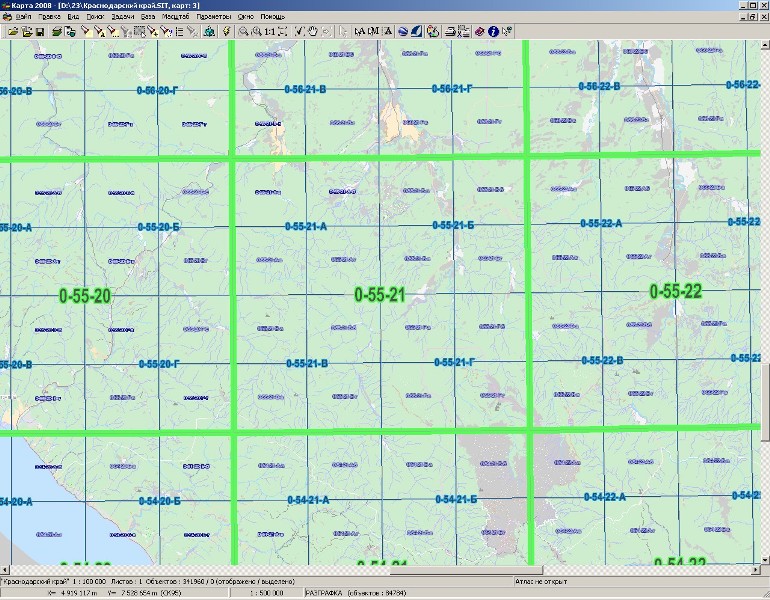Screen dimensions: 770x600
Task: Click the context help pointer icon
Action: pos(507,32)
